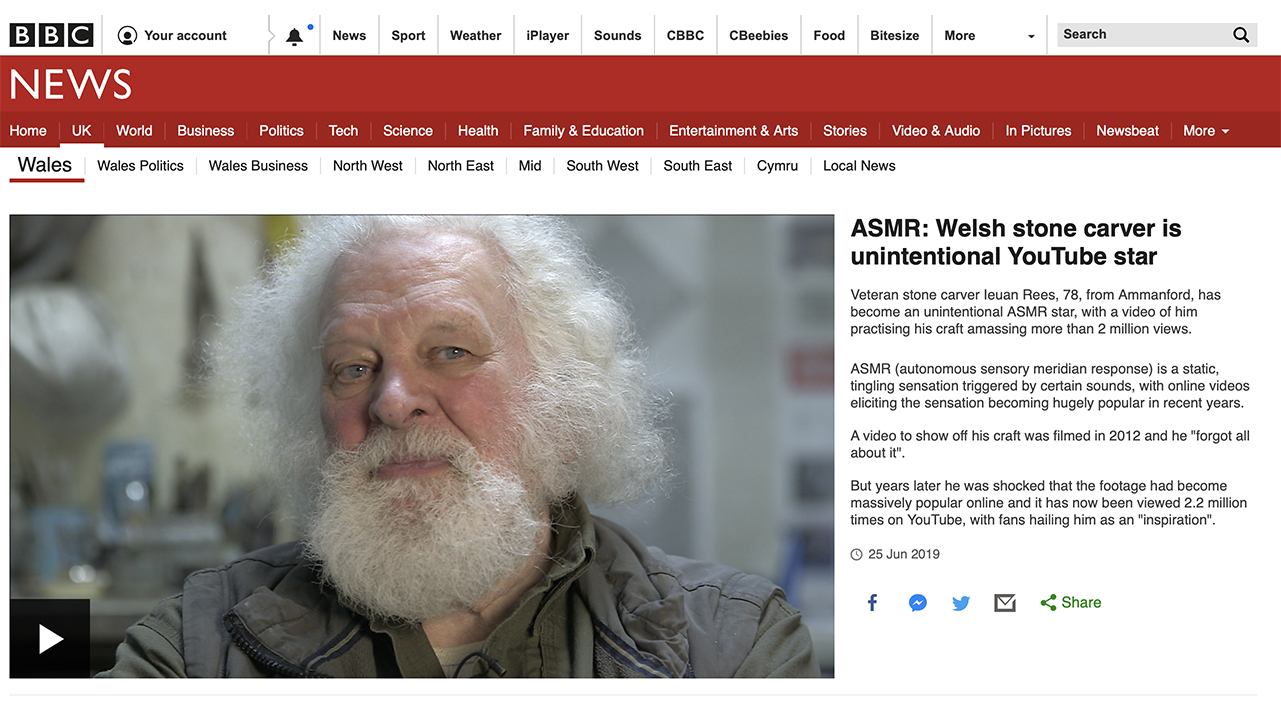Go to the Health tab
The height and width of the screenshot is (712, 1281).
478,131
